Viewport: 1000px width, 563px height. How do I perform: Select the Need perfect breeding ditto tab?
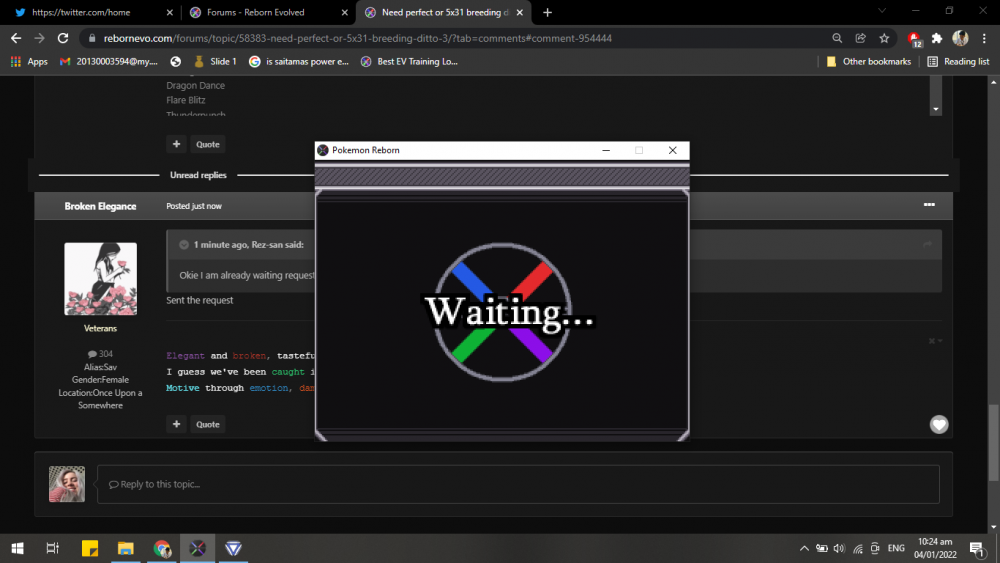click(440, 12)
